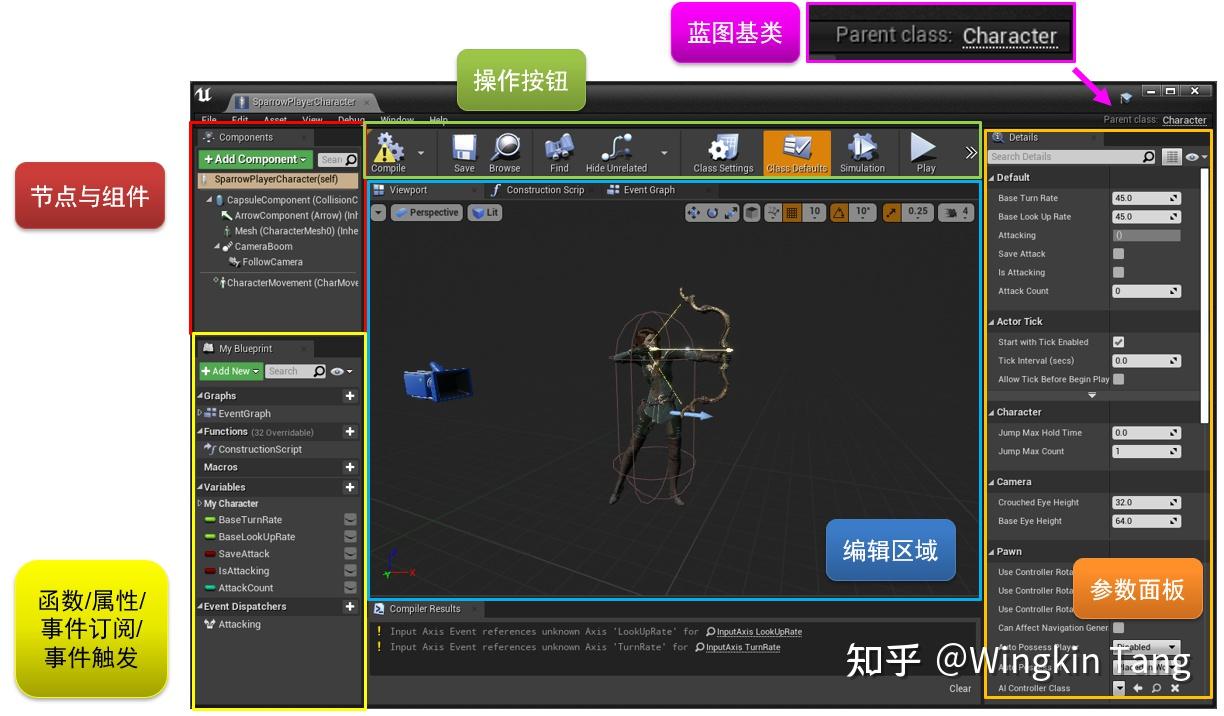Add a new graph with the Graphs plus
Viewport: 1224px width, 716px height.
point(350,396)
